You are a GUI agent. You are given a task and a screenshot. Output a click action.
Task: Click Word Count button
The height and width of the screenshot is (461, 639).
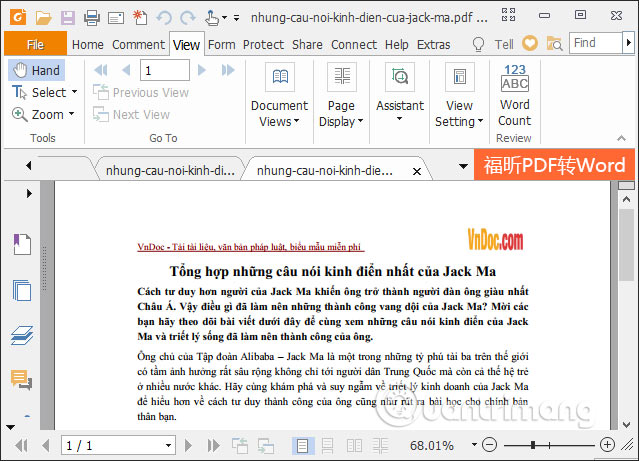(515, 96)
